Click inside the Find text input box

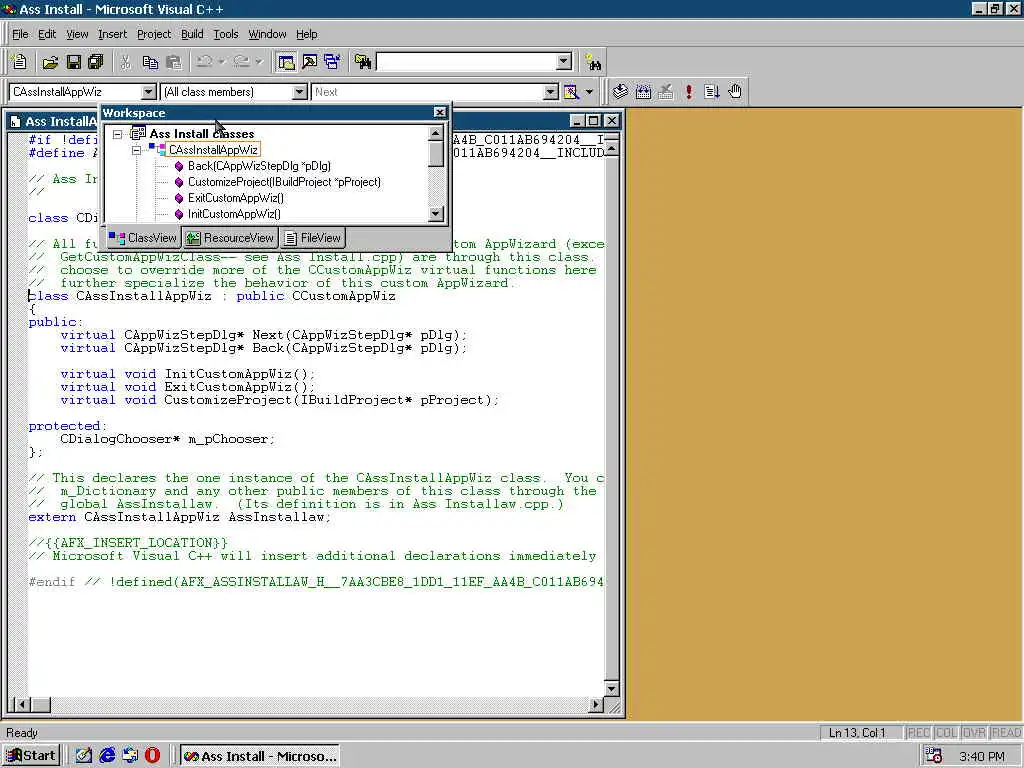point(467,61)
